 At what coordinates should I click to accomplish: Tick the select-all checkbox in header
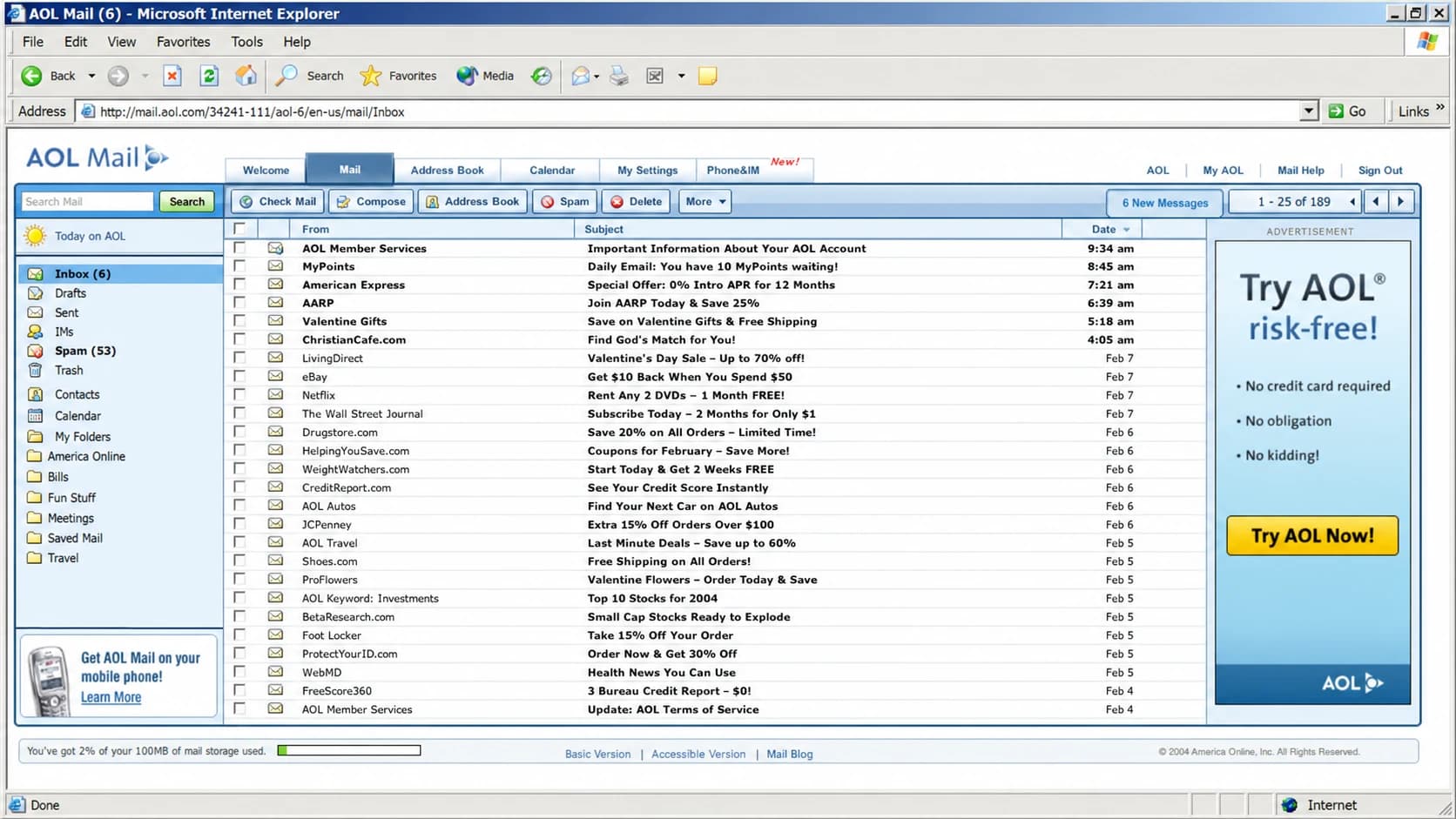tap(239, 229)
